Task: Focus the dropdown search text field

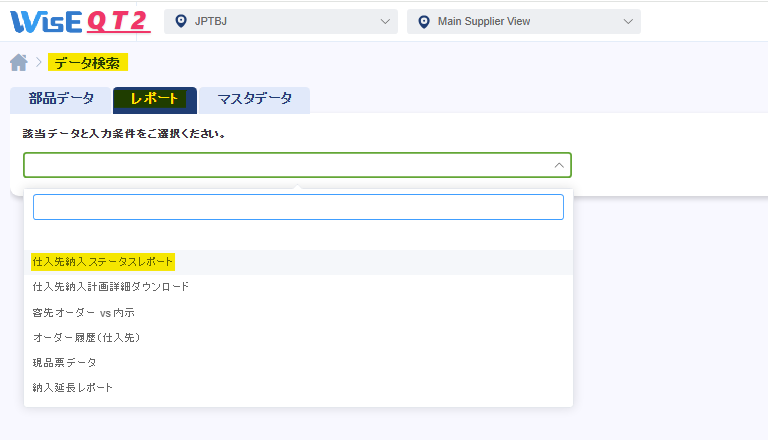Action: point(298,207)
